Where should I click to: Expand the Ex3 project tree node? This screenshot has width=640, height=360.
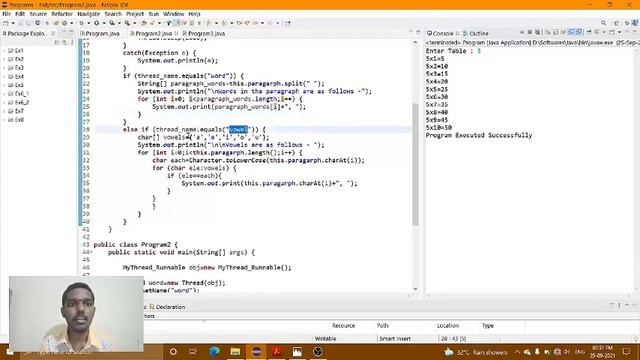(x=4, y=68)
